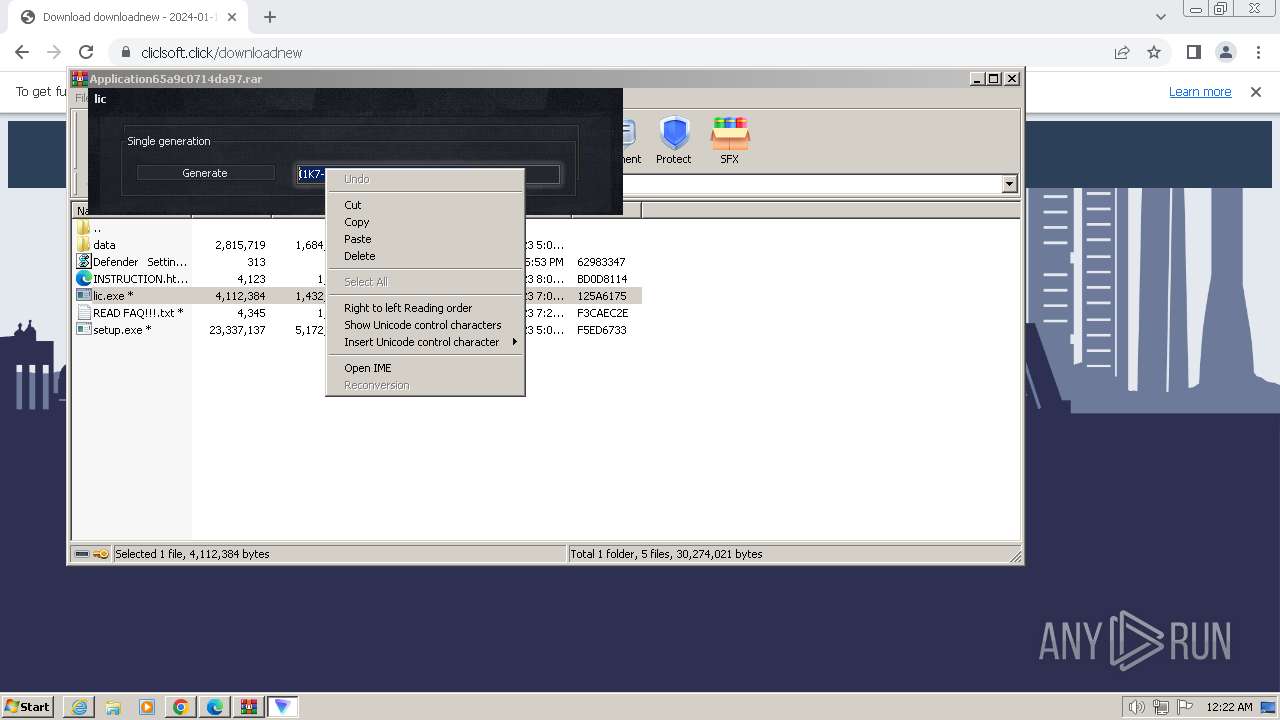Select Right to left Reading order
1280x720 pixels.
pyautogui.click(x=425, y=308)
